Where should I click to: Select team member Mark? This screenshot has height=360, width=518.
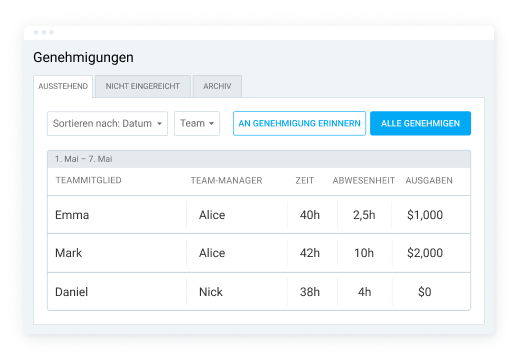pos(68,253)
